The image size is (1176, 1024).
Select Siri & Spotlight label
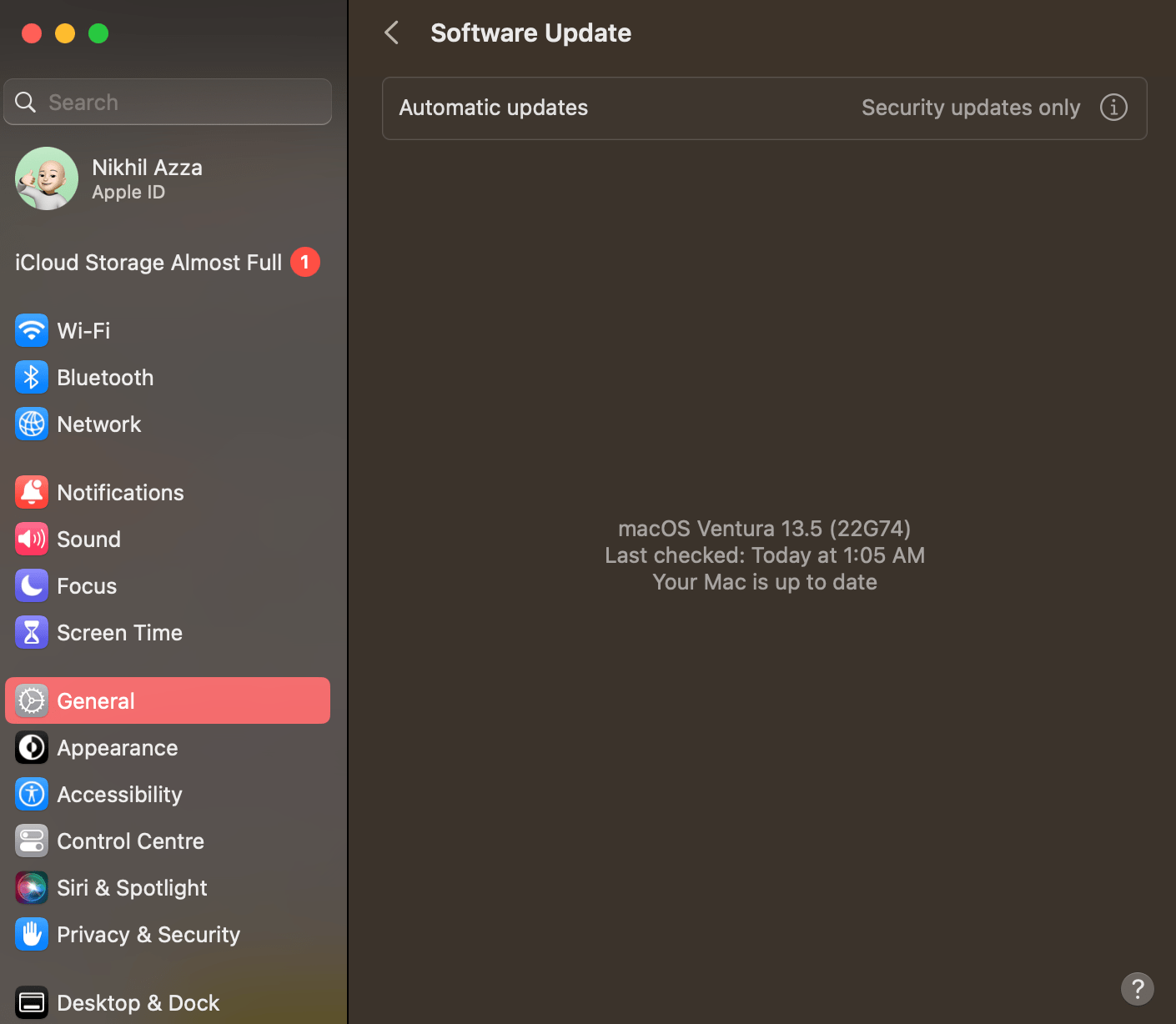click(x=133, y=888)
